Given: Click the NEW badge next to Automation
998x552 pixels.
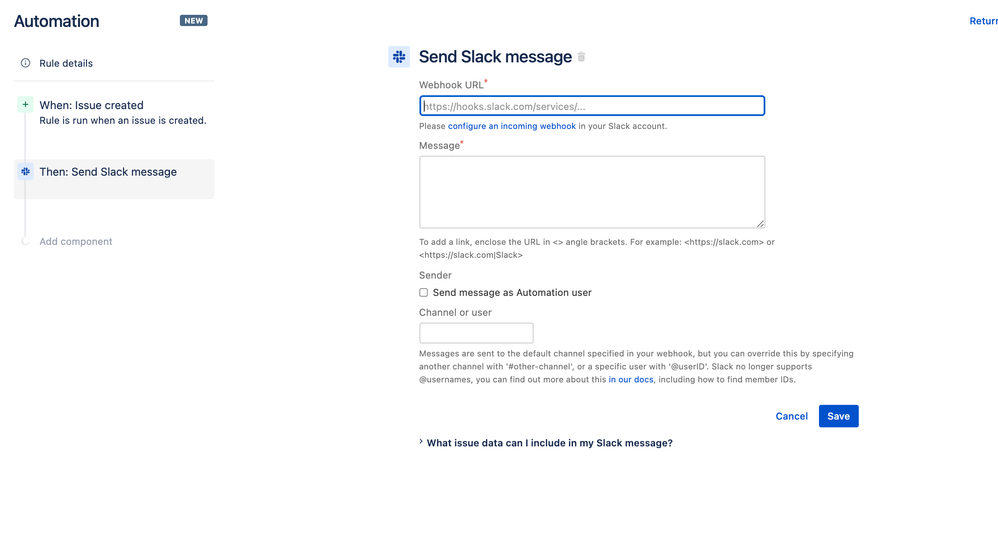Looking at the screenshot, I should (193, 20).
